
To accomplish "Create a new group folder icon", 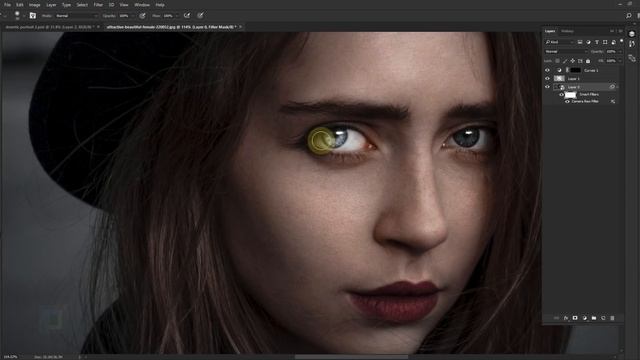I will coord(594,318).
